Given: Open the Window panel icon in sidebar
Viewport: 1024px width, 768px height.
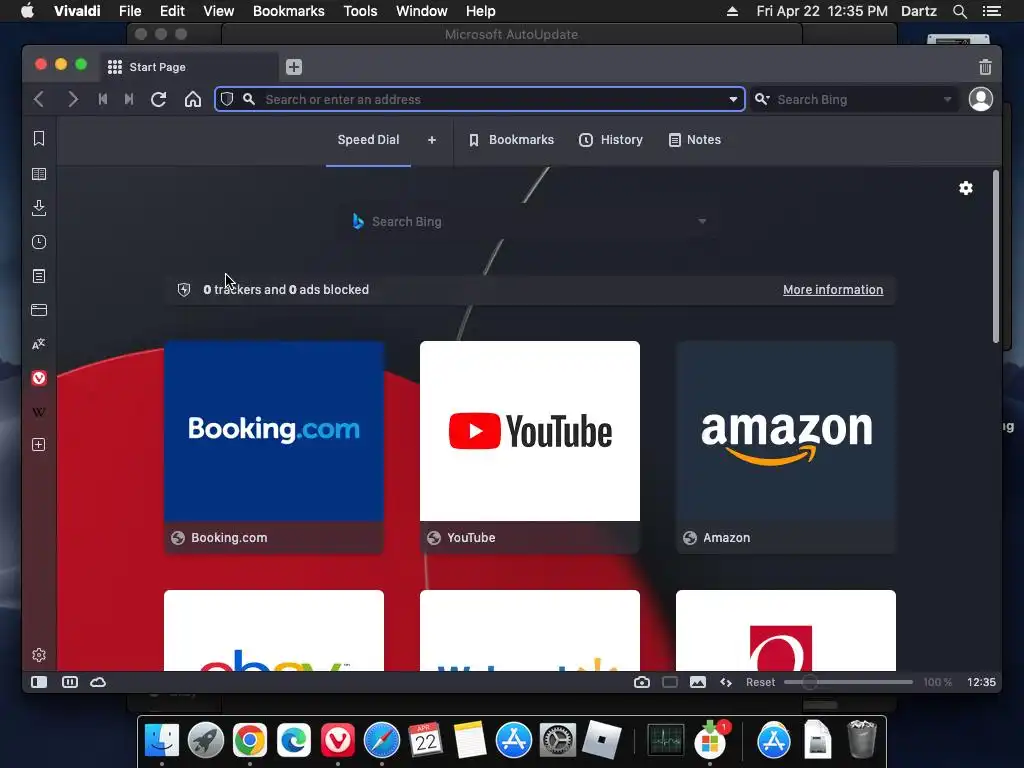Looking at the screenshot, I should 39,310.
